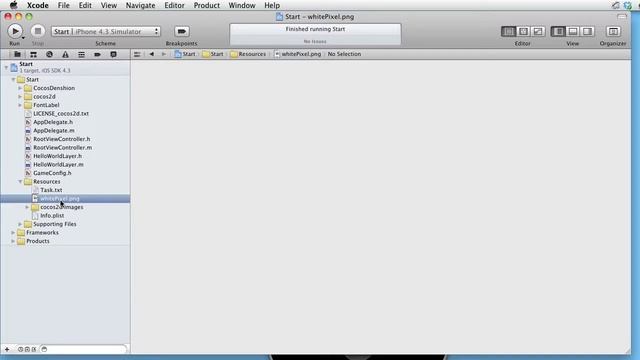Open the Editor menu
The image size is (640, 360).
[174, 5]
